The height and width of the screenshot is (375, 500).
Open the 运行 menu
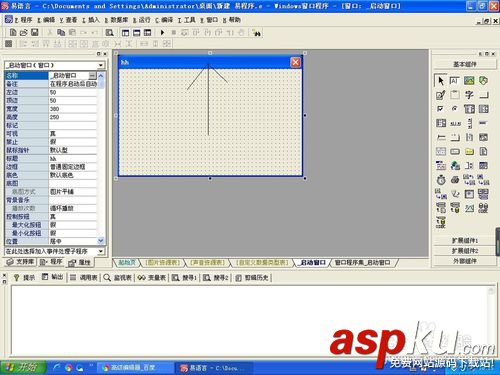click(141, 20)
